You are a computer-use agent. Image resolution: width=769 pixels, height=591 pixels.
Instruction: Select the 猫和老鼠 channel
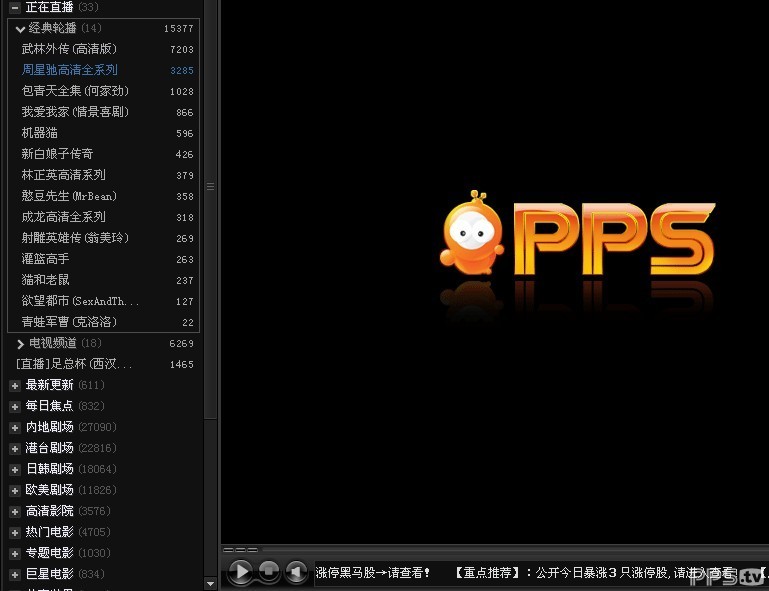[103, 280]
